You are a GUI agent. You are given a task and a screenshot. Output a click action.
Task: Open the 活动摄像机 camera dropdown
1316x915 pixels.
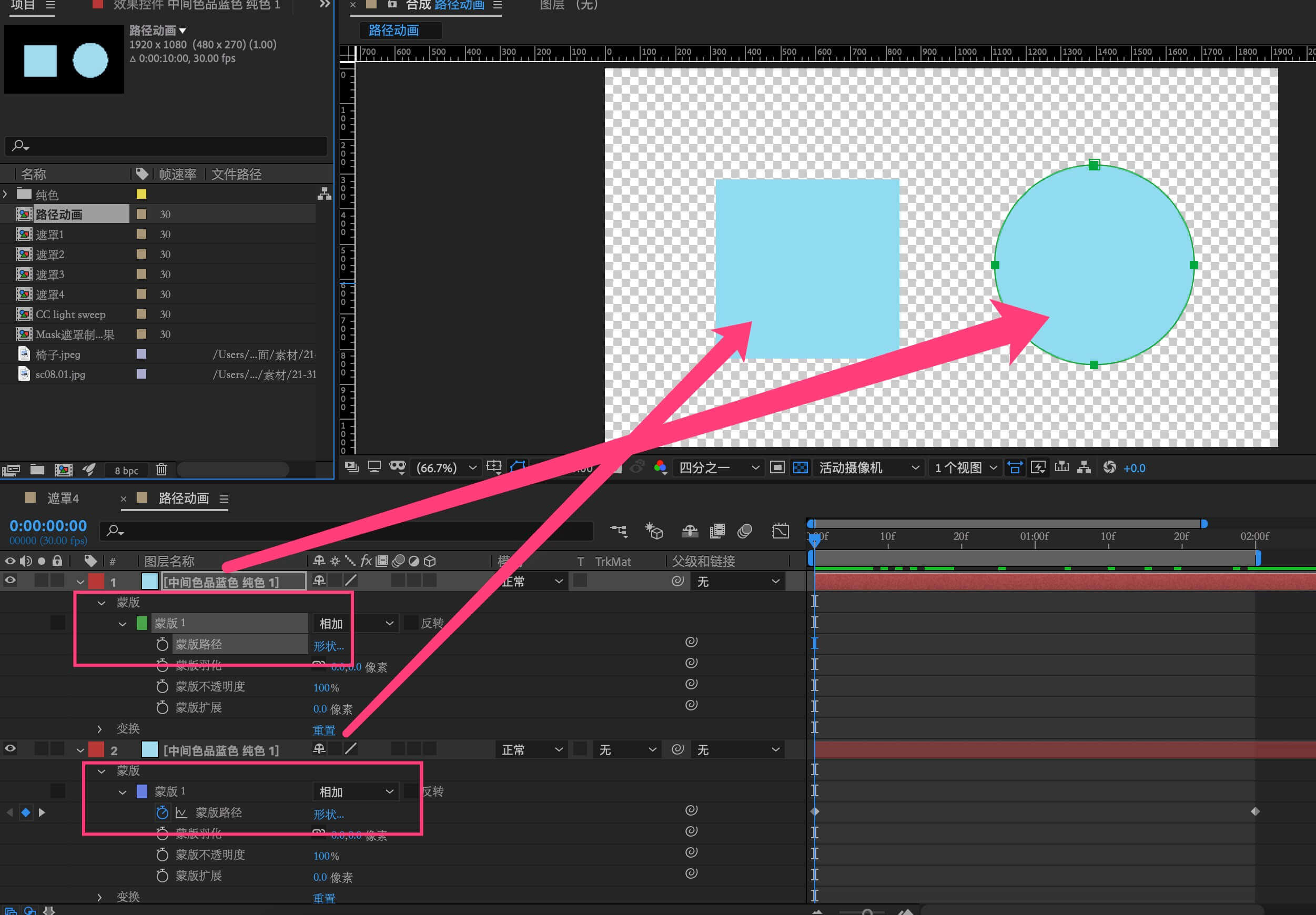tap(869, 468)
